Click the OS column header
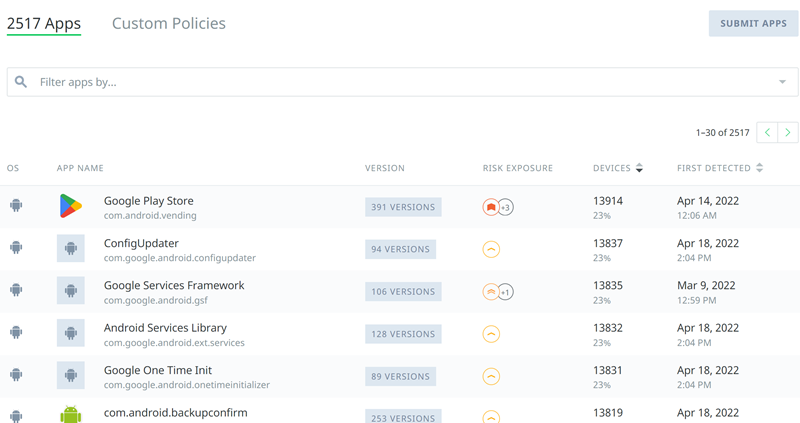 [x=13, y=168]
